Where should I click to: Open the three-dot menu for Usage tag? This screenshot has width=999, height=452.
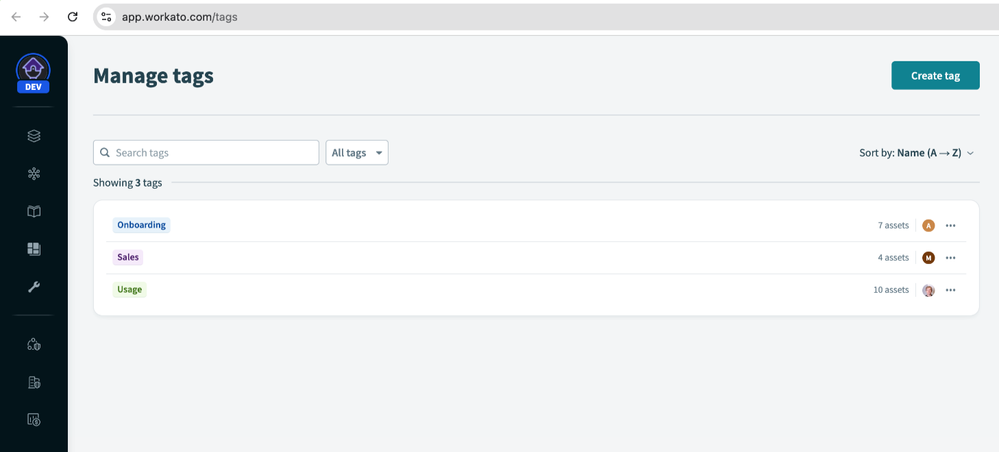pyautogui.click(x=950, y=290)
